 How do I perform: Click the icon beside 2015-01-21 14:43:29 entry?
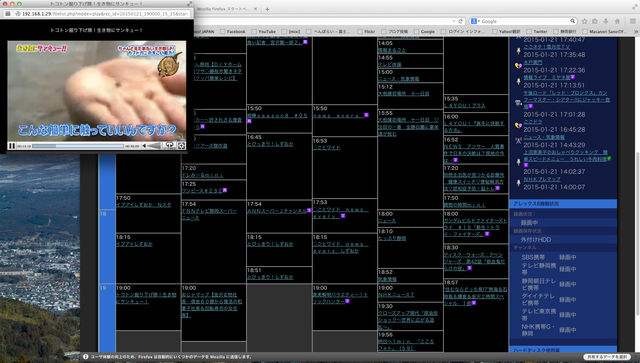[x=518, y=141]
